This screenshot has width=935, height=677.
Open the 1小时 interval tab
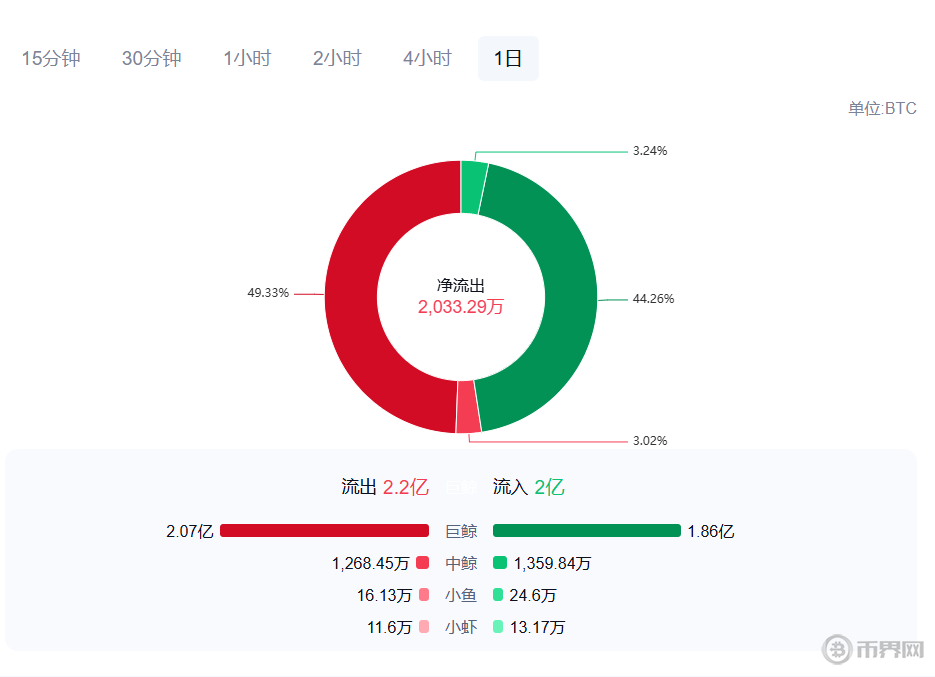(247, 58)
